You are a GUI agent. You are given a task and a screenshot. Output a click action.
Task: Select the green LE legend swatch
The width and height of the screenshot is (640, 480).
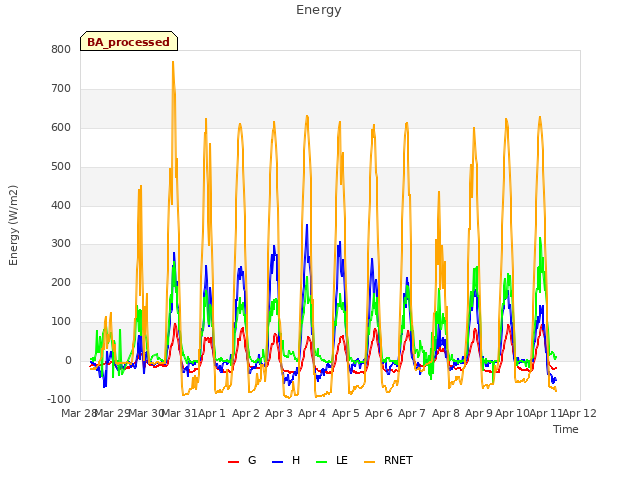click(x=322, y=462)
